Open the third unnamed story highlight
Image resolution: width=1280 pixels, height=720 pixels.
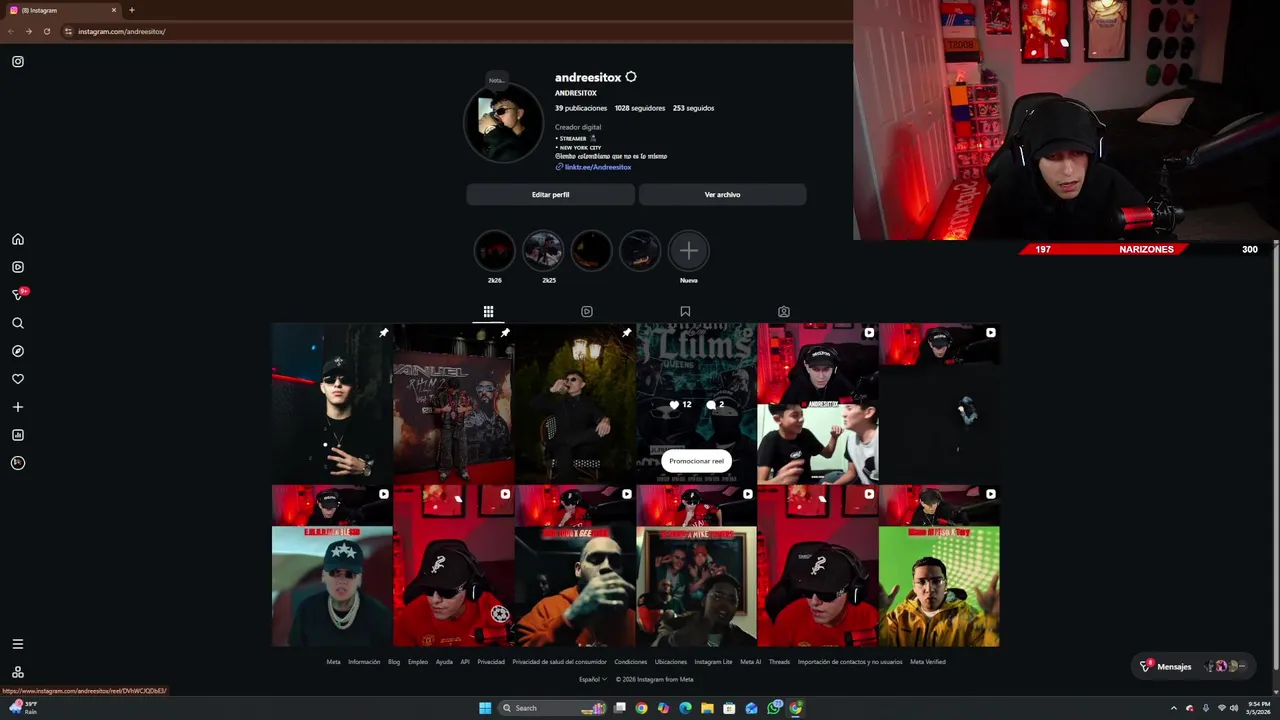tap(591, 251)
